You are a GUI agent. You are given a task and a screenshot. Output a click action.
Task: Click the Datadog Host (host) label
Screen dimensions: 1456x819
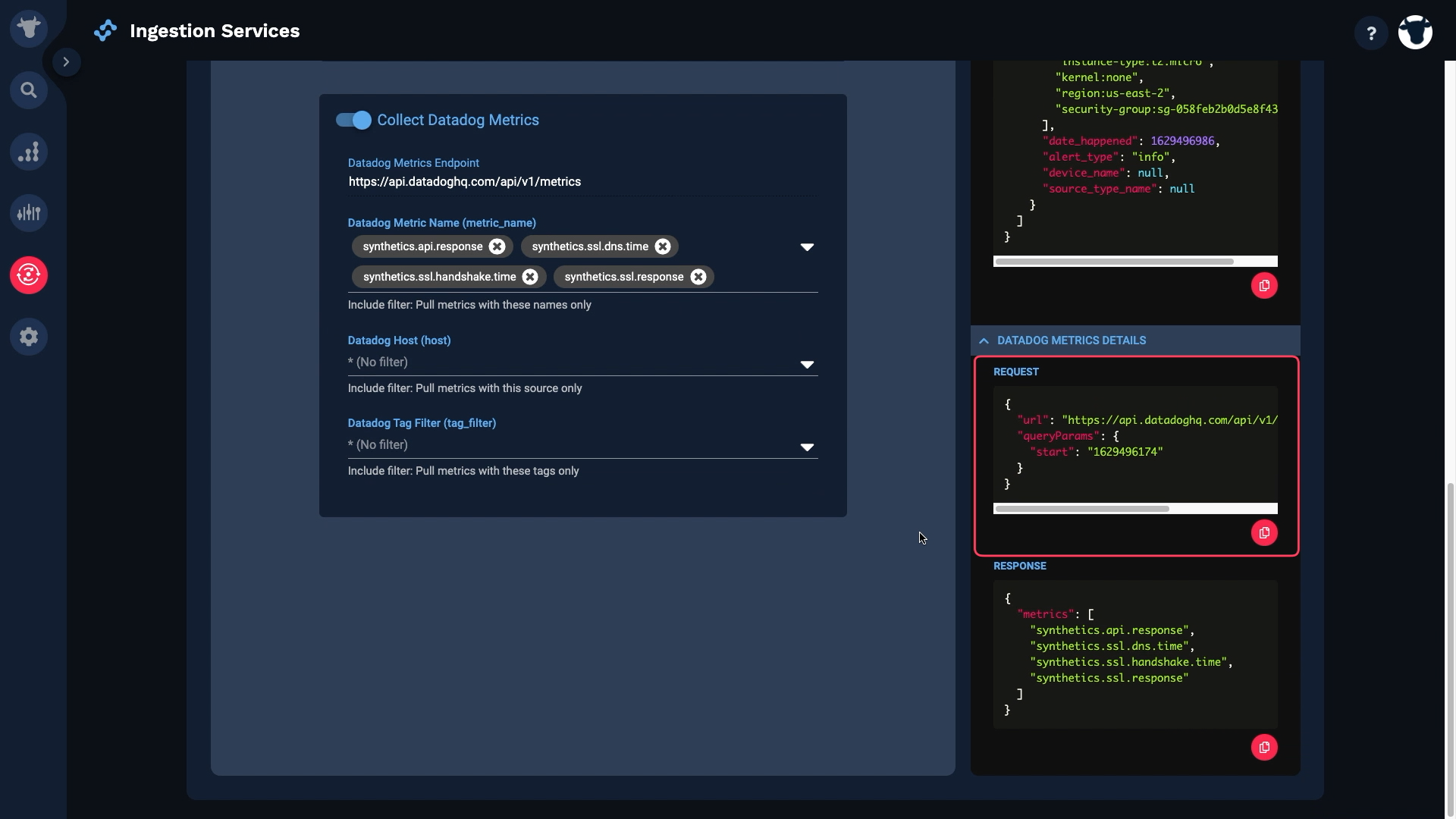(x=399, y=340)
